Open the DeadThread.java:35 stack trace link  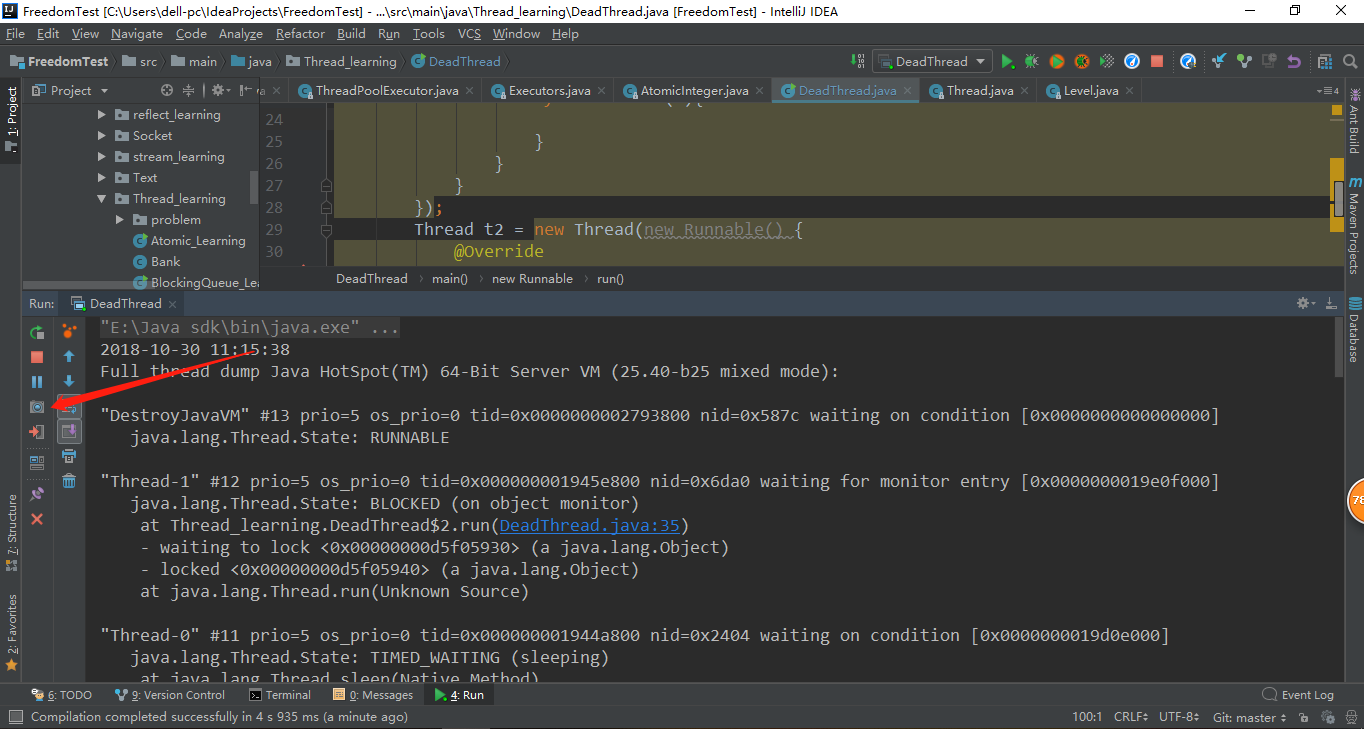coord(589,525)
